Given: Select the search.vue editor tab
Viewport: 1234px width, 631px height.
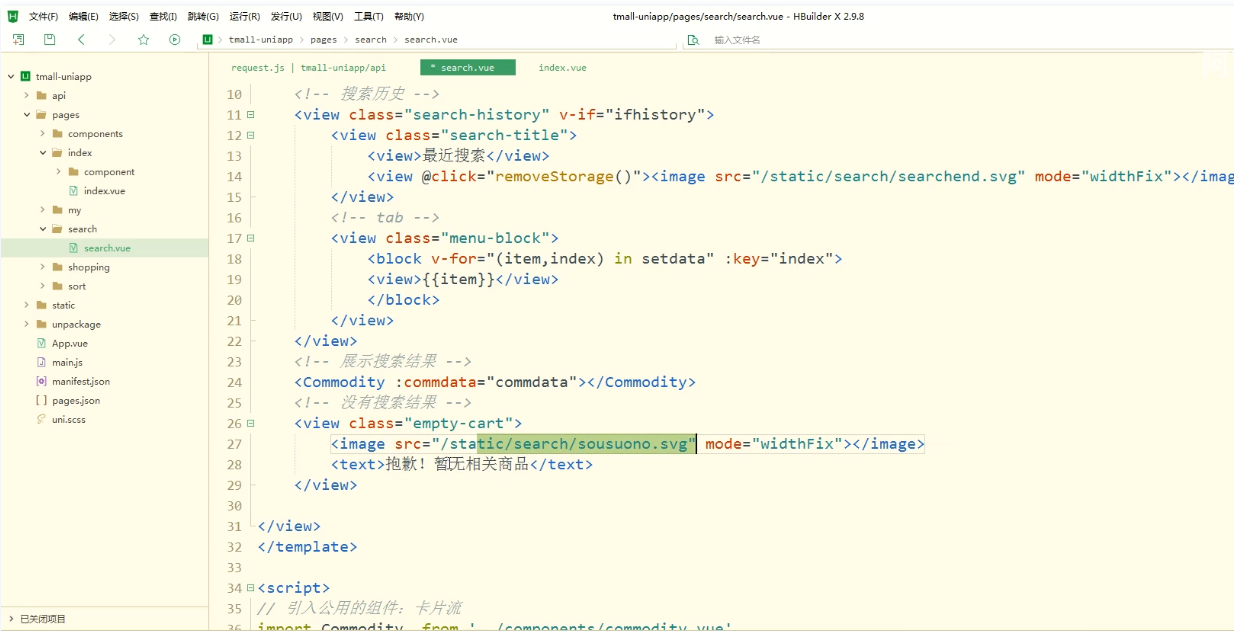Looking at the screenshot, I should coord(467,68).
